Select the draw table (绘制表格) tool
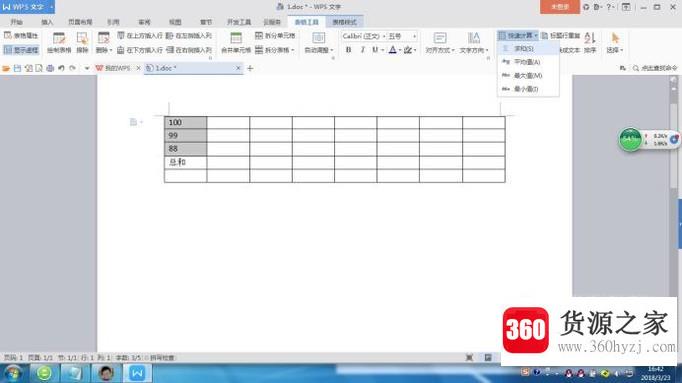This screenshot has height=383, width=682. 59,43
